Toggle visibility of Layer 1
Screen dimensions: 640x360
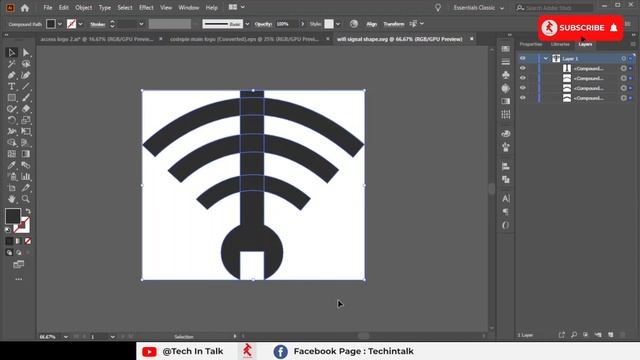click(522, 58)
